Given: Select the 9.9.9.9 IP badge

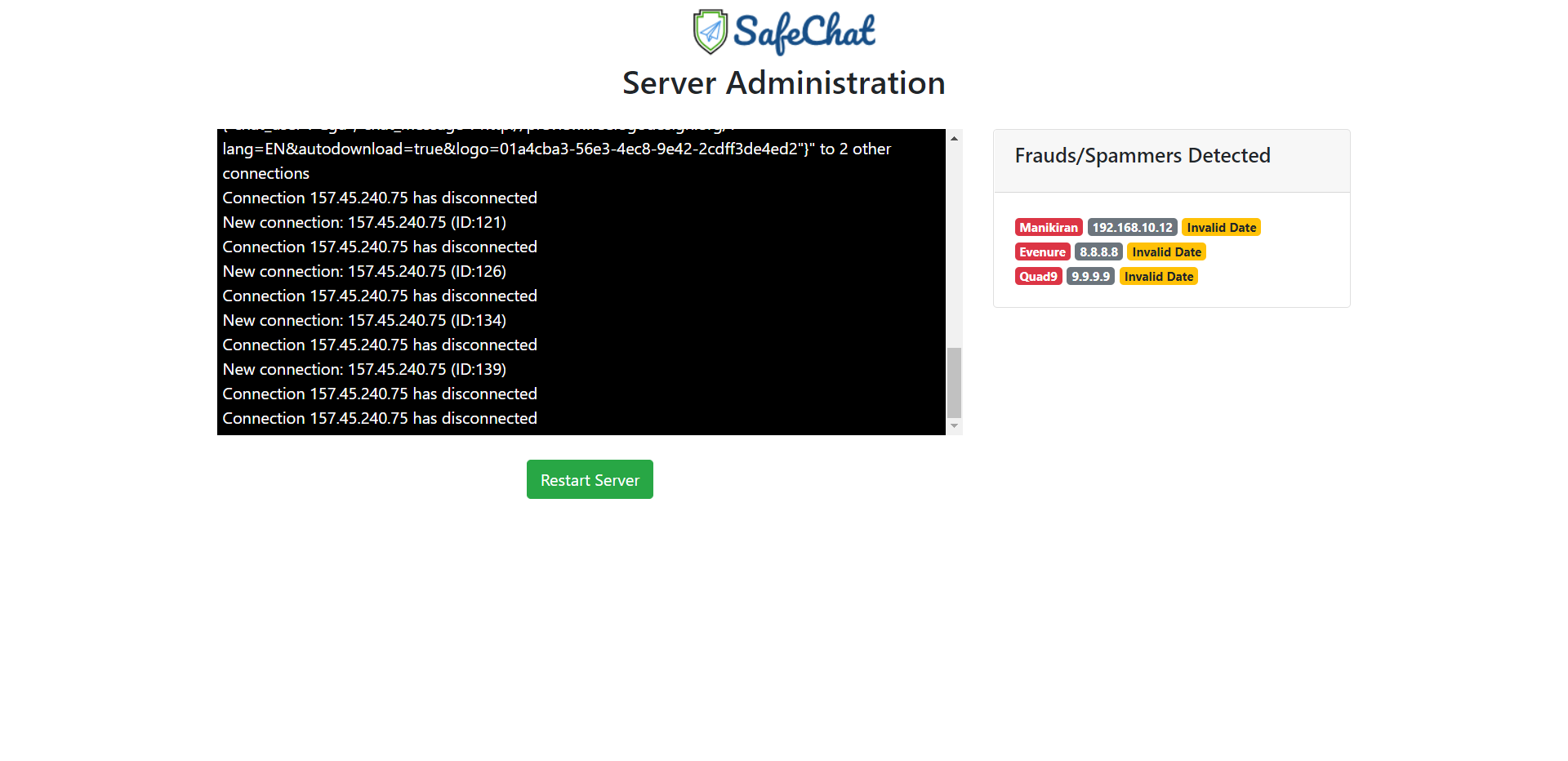Looking at the screenshot, I should [x=1090, y=277].
